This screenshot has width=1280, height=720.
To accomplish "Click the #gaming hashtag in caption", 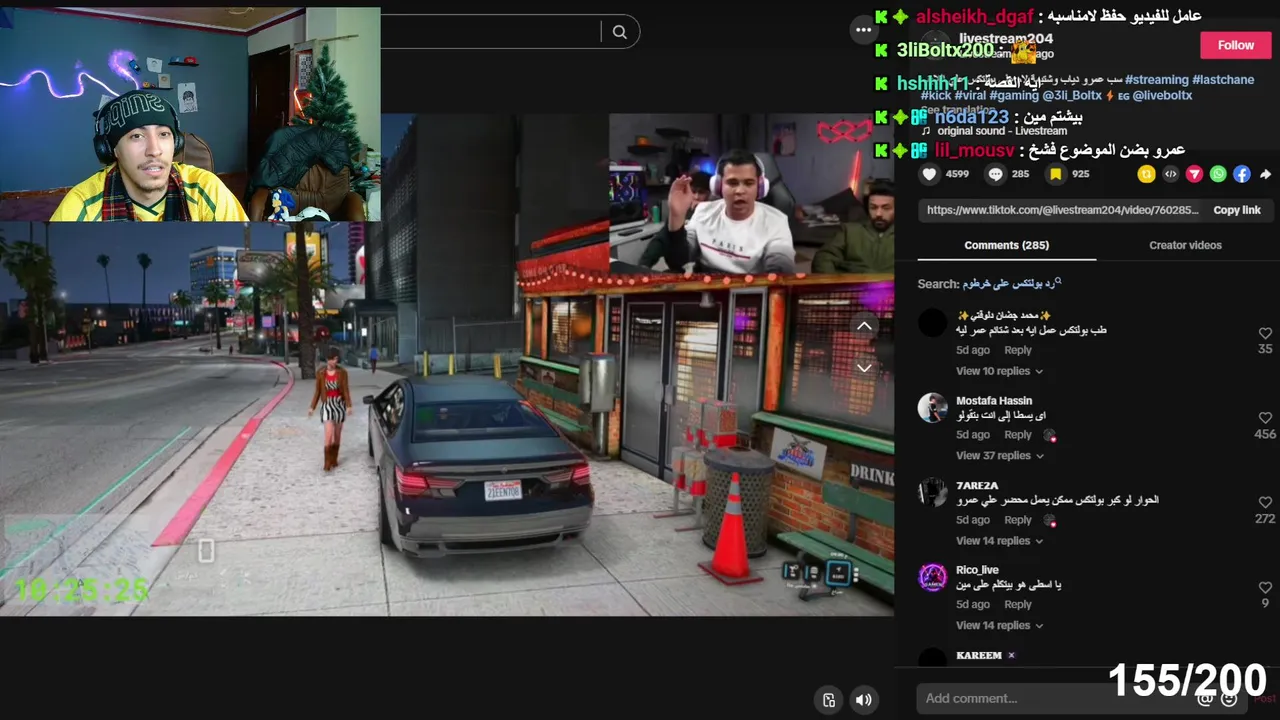I will (x=1015, y=96).
